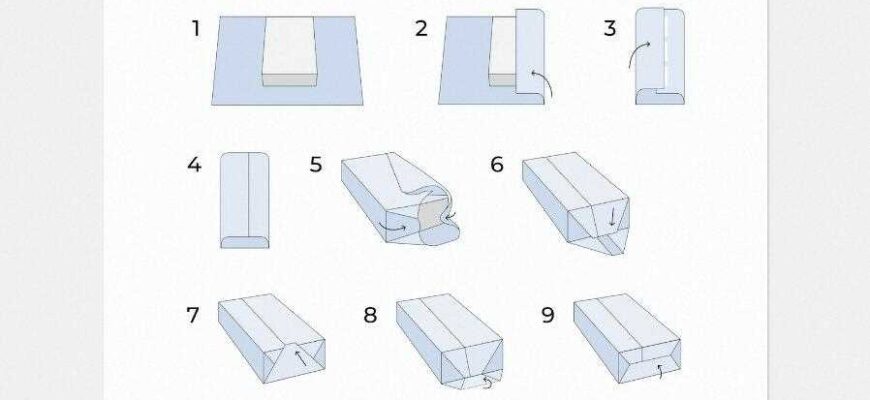Click the curled arrow in step 8
This screenshot has width=870, height=400.
[x=486, y=382]
